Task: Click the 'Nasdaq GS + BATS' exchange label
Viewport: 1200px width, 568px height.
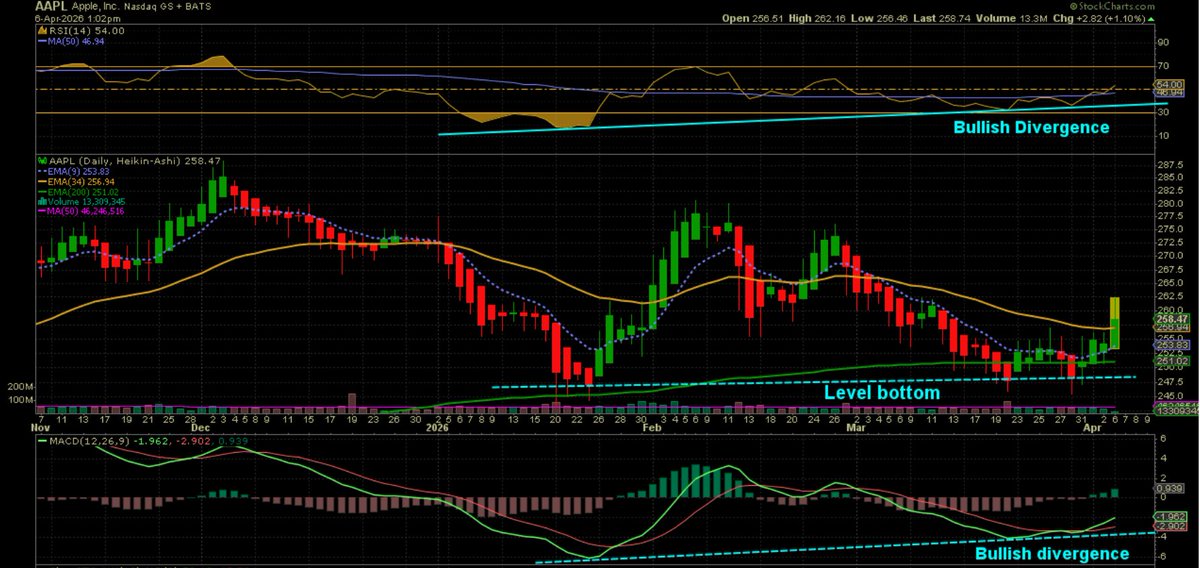Action: coord(170,6)
